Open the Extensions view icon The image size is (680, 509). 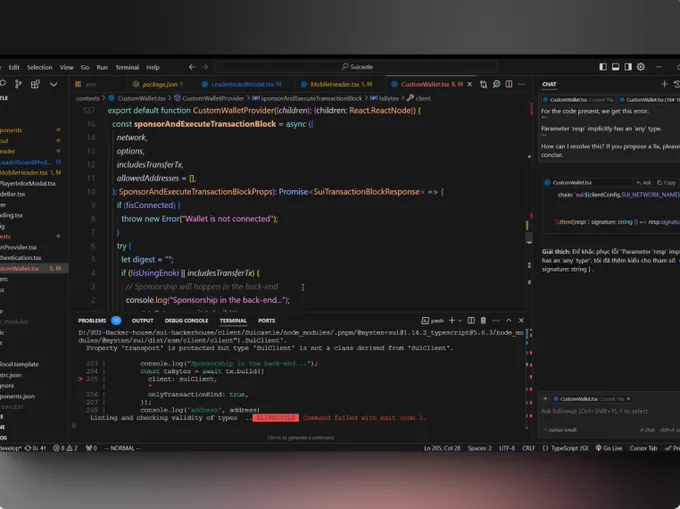[x=35, y=84]
